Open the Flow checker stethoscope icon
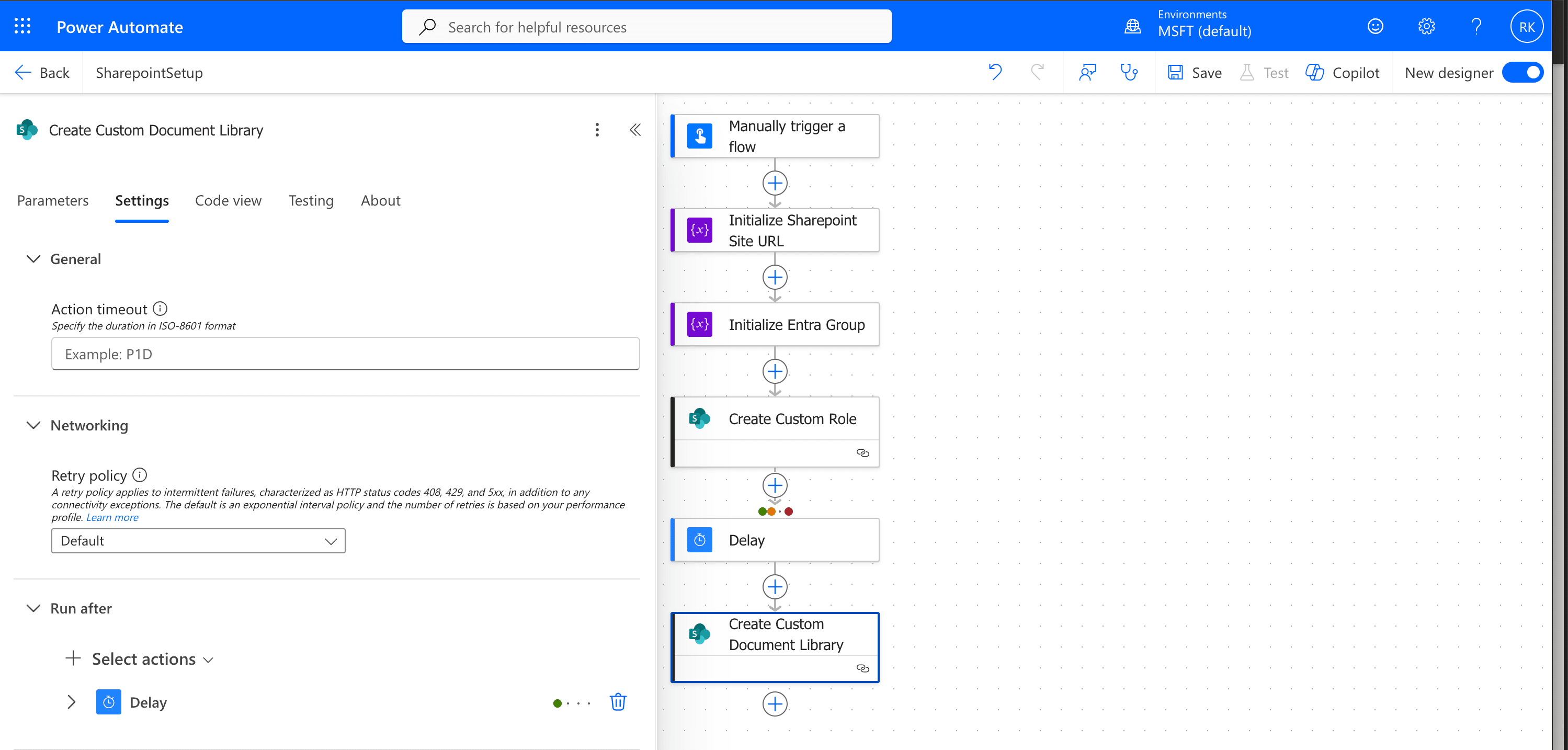1568x750 pixels. point(1129,73)
